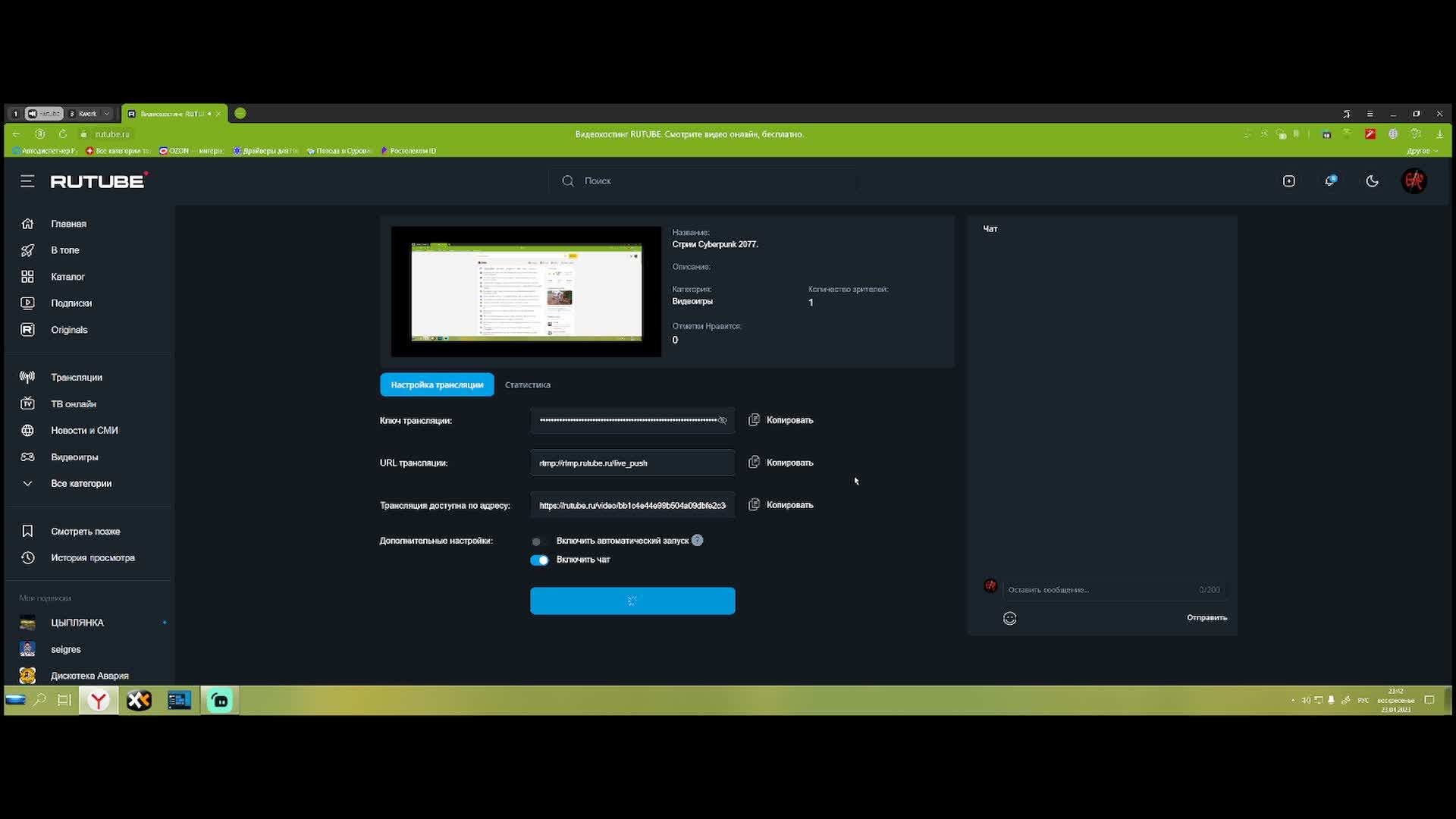This screenshot has height=819, width=1456.
Task: Open a new tab with the round button
Action: click(240, 113)
